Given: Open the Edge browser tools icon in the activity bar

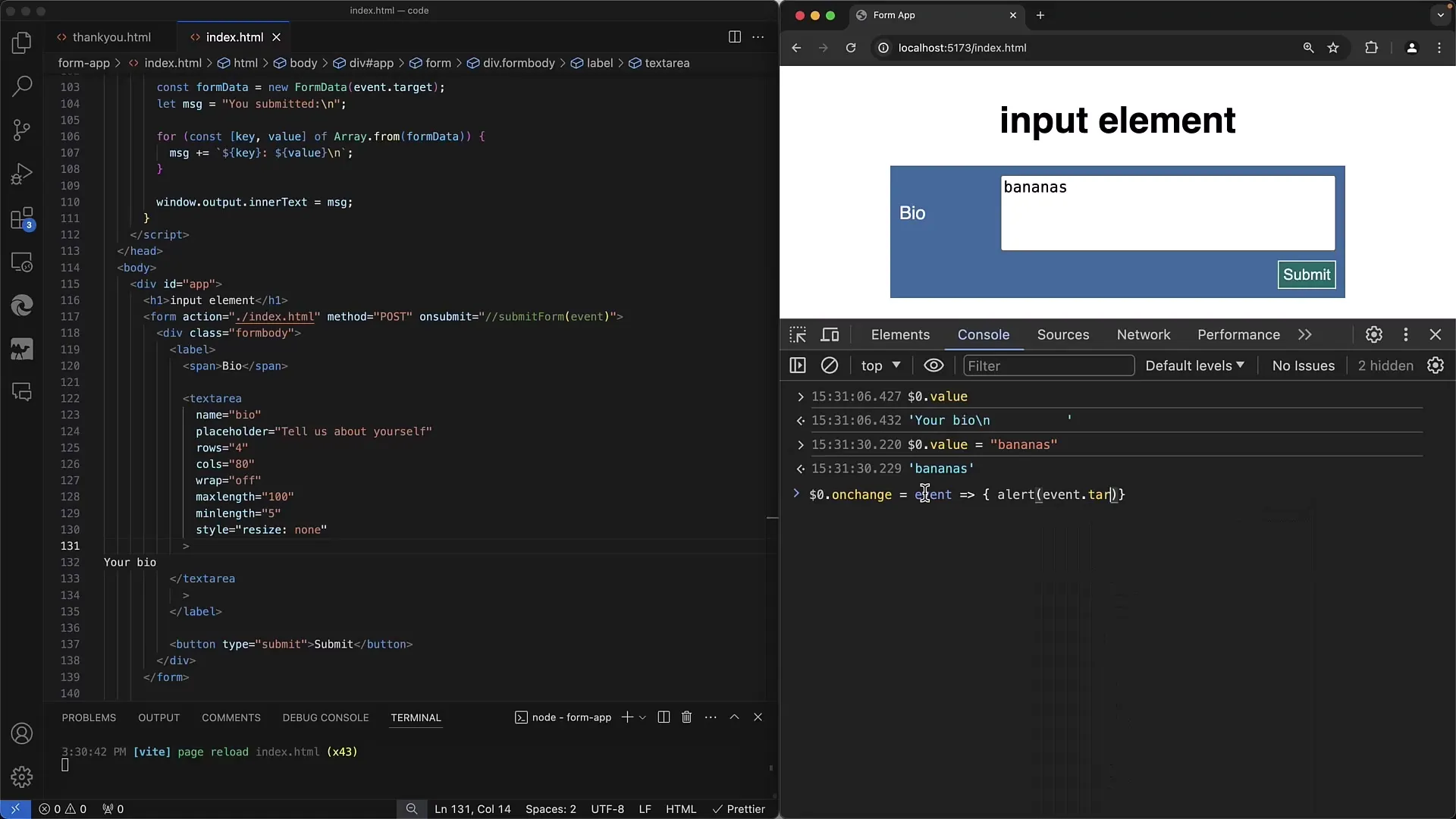Looking at the screenshot, I should pyautogui.click(x=22, y=306).
